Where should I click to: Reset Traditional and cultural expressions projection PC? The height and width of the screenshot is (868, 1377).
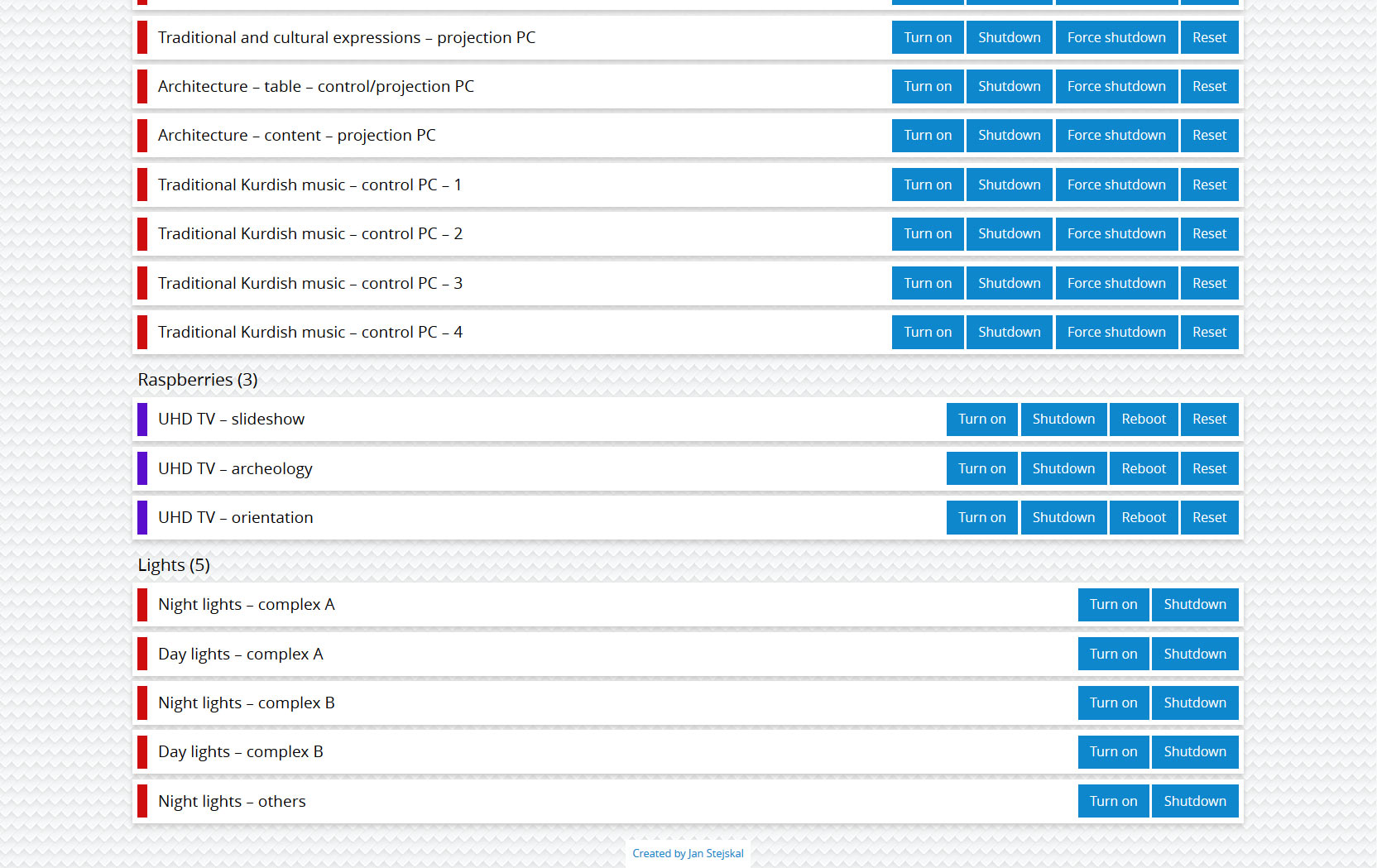pos(1209,37)
